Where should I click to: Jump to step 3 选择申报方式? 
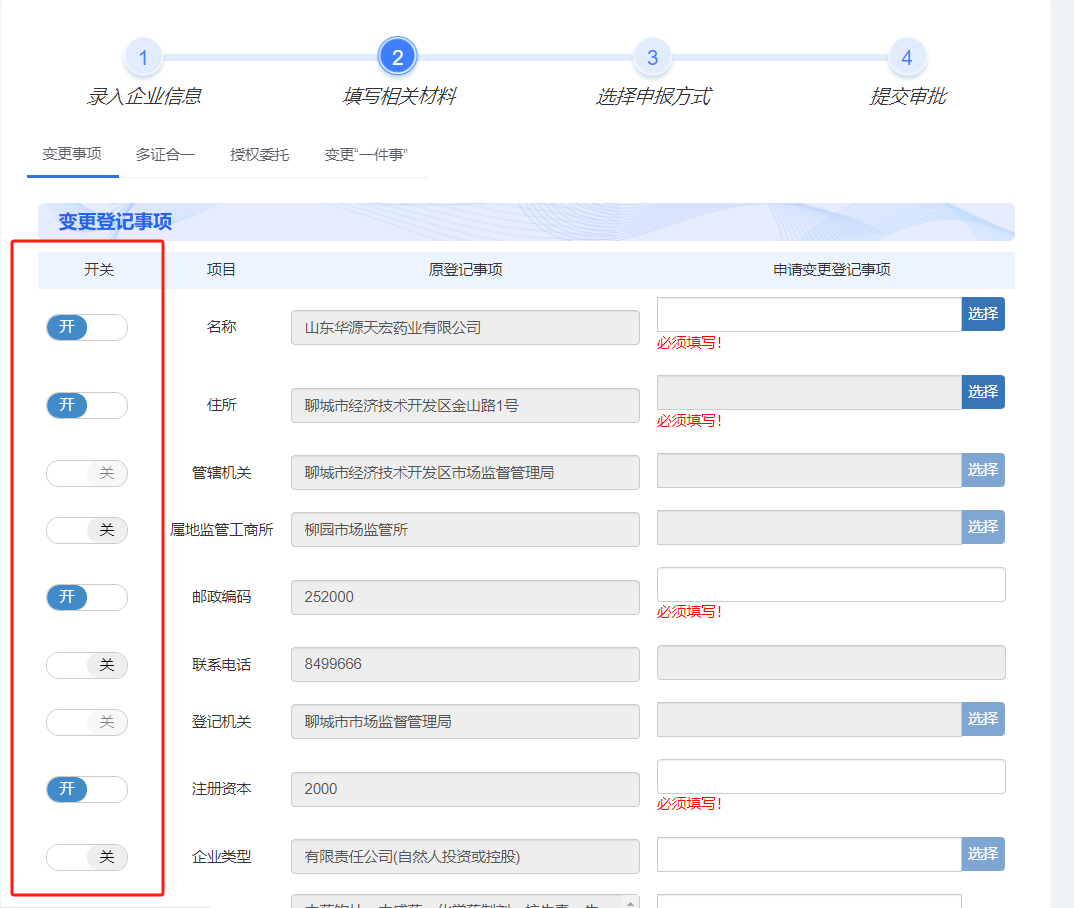(x=652, y=57)
